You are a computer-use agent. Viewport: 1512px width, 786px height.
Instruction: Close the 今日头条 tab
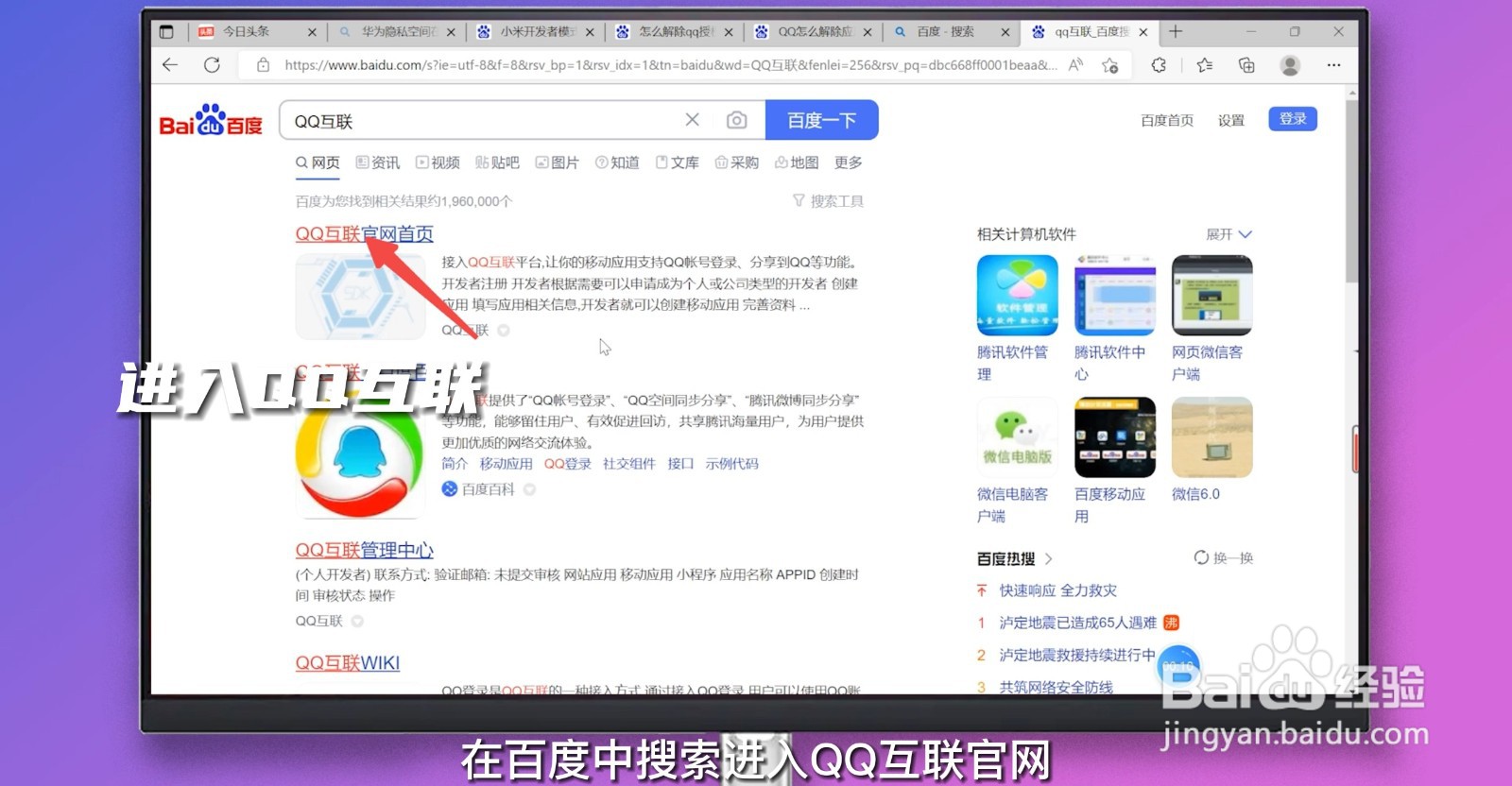pos(312,32)
